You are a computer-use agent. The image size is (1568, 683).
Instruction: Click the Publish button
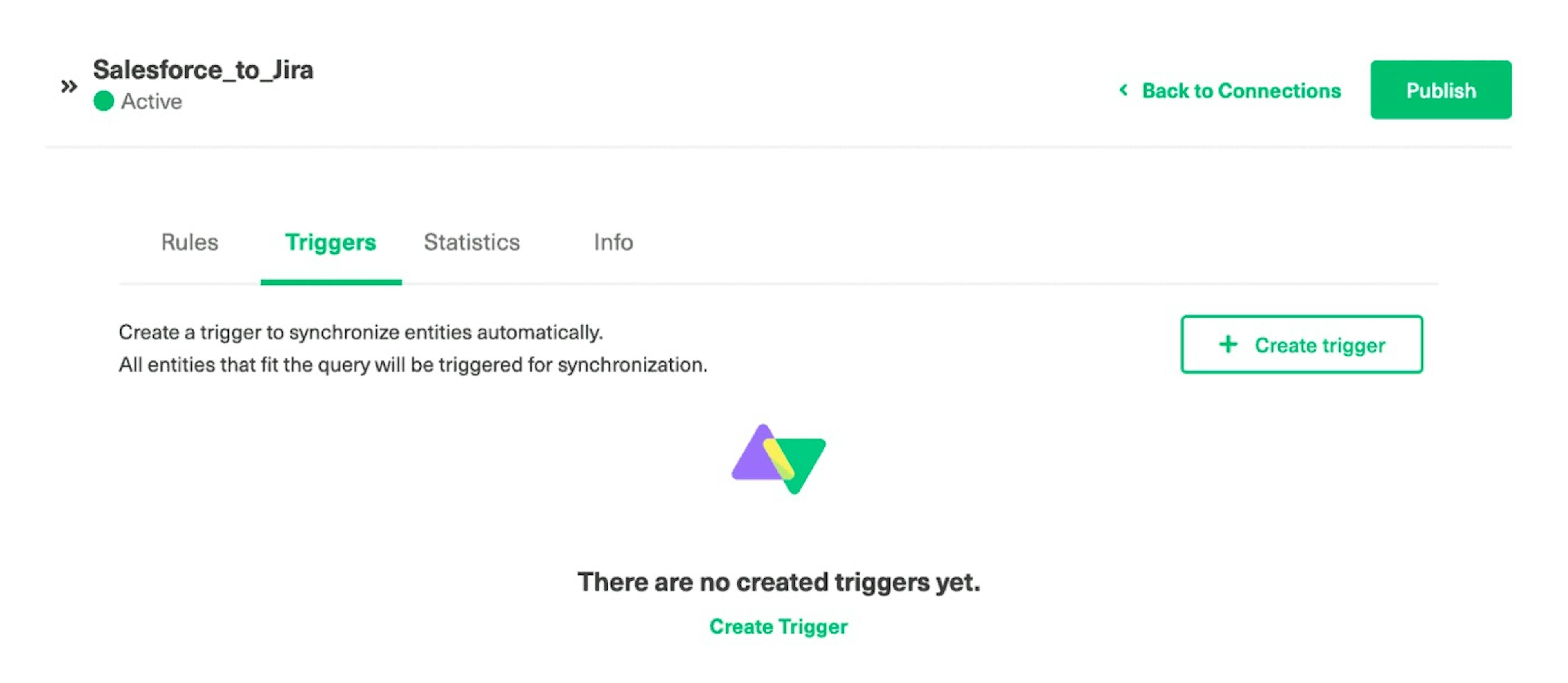click(1440, 89)
